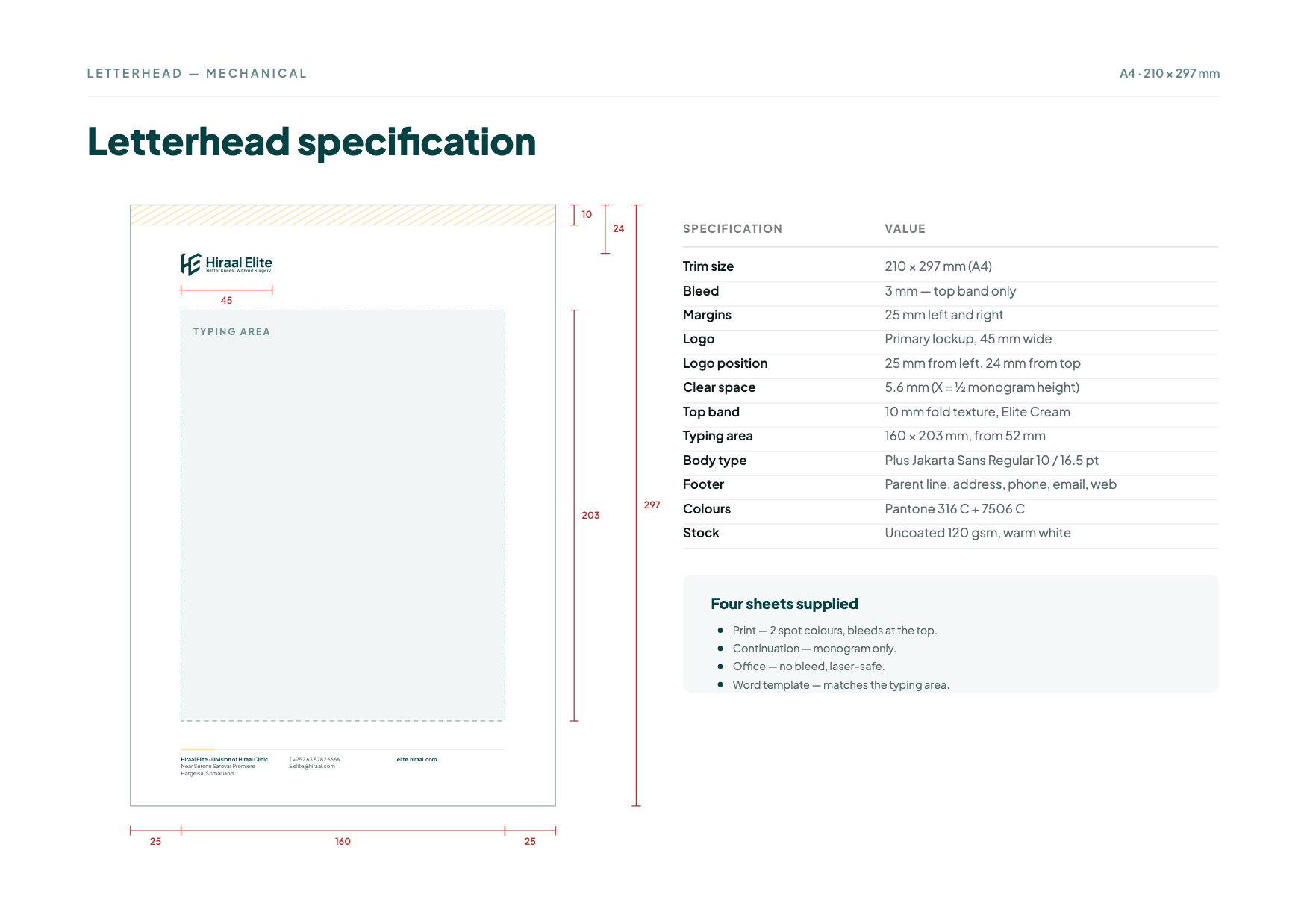Screen dimensions: 1307x924
Task: Click the '160' typing width dimension label
Action: tap(343, 841)
